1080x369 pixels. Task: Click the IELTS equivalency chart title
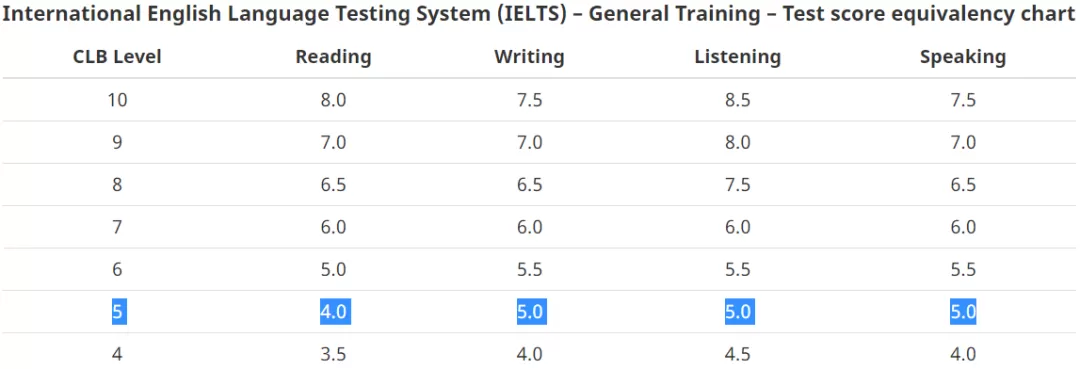click(539, 15)
